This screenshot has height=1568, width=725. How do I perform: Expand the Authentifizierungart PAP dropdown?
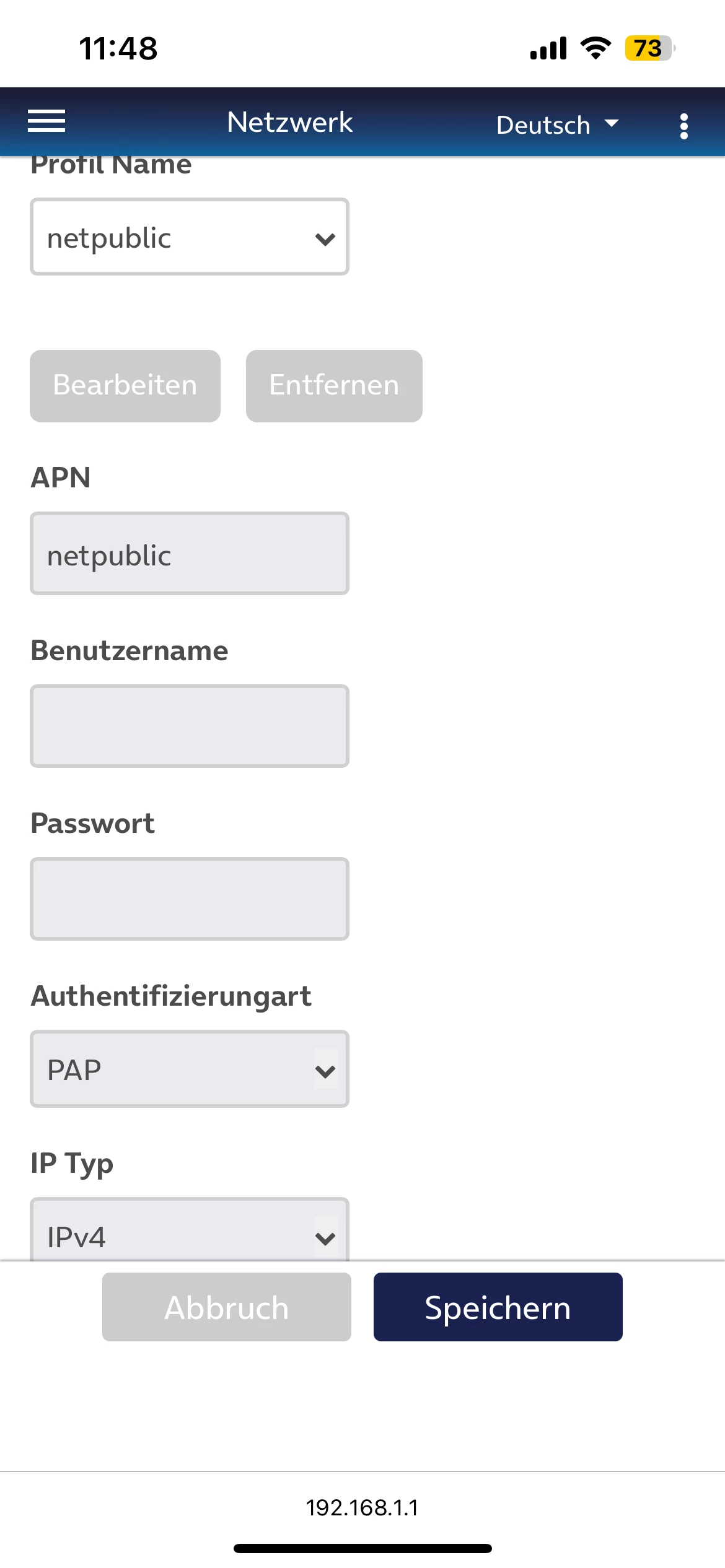(190, 1069)
